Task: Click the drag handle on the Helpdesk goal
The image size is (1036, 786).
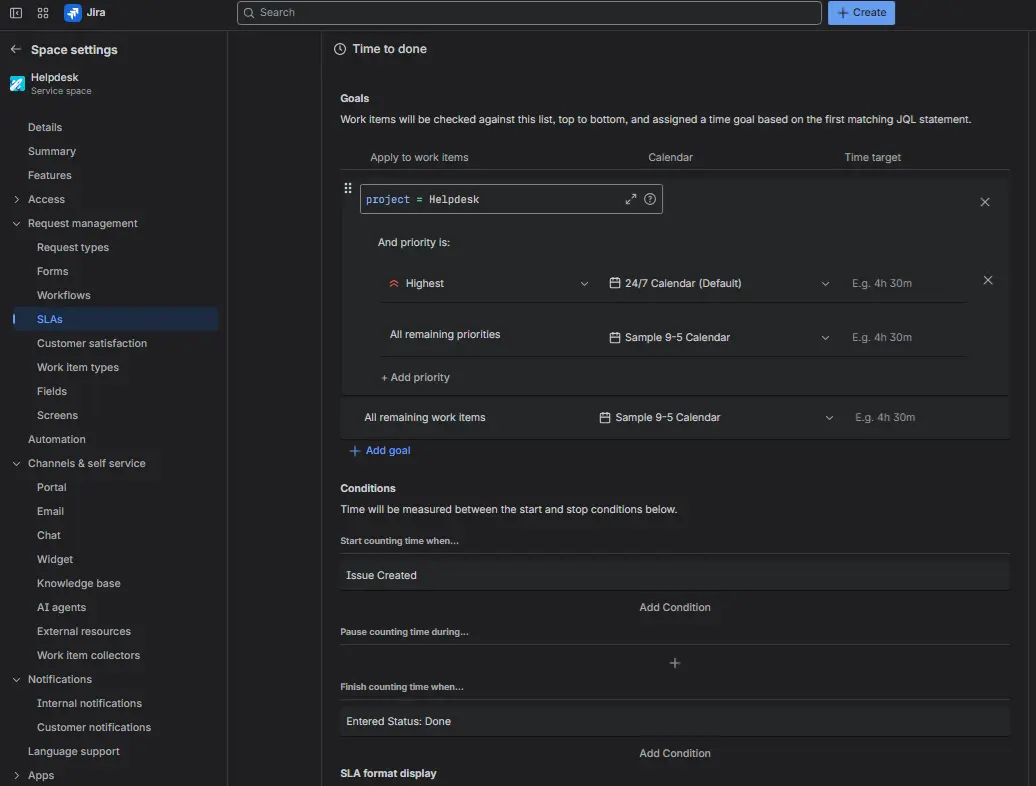Action: pyautogui.click(x=348, y=188)
